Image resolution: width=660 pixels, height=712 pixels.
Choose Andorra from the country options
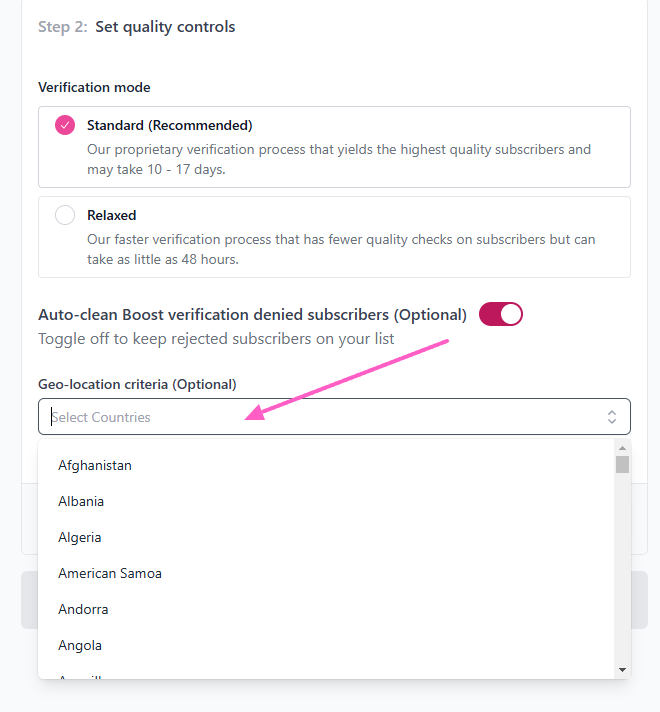click(x=83, y=609)
